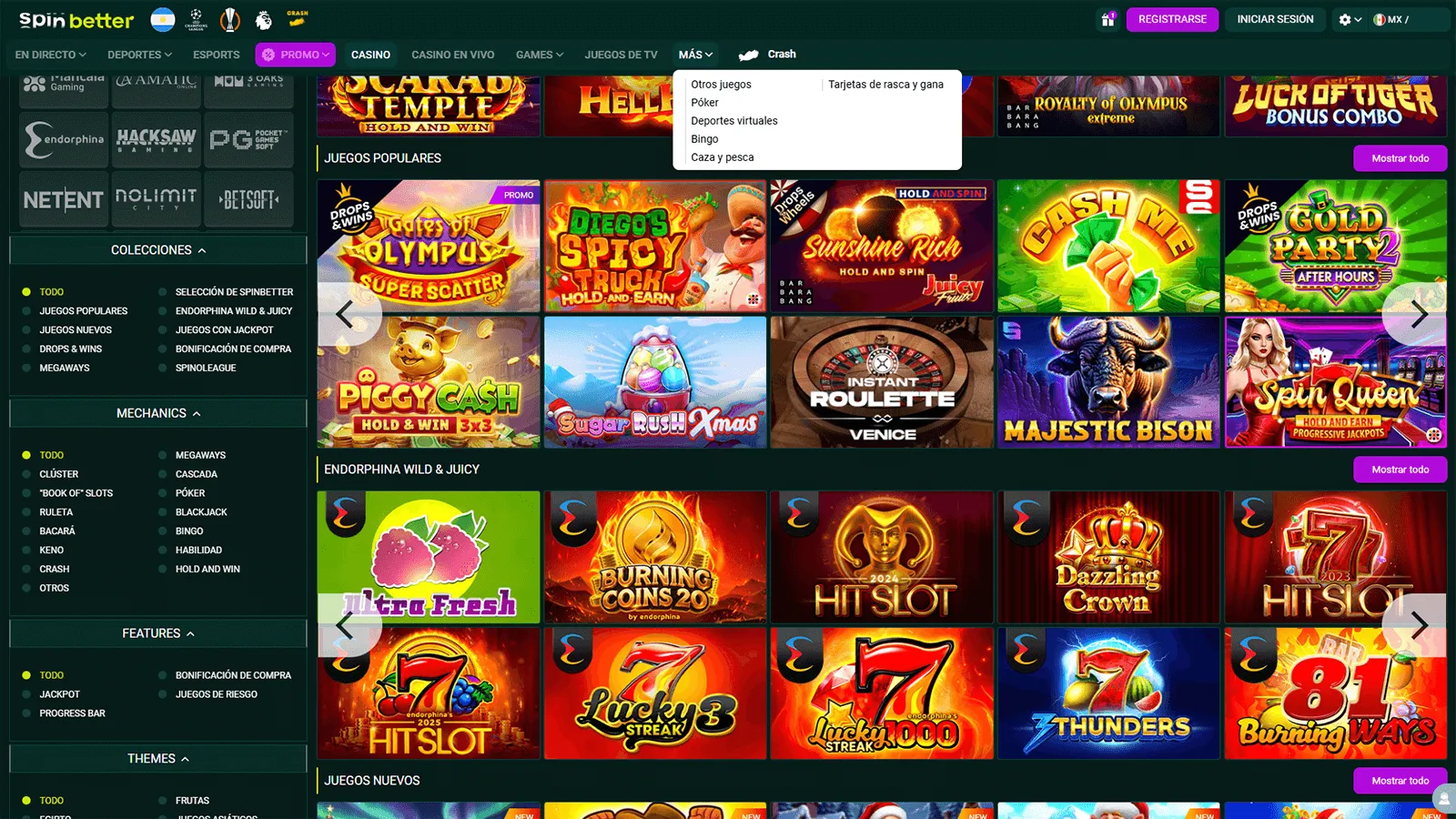Select the Nolimit City provider logo
The width and height of the screenshot is (1456, 819).
(x=157, y=199)
